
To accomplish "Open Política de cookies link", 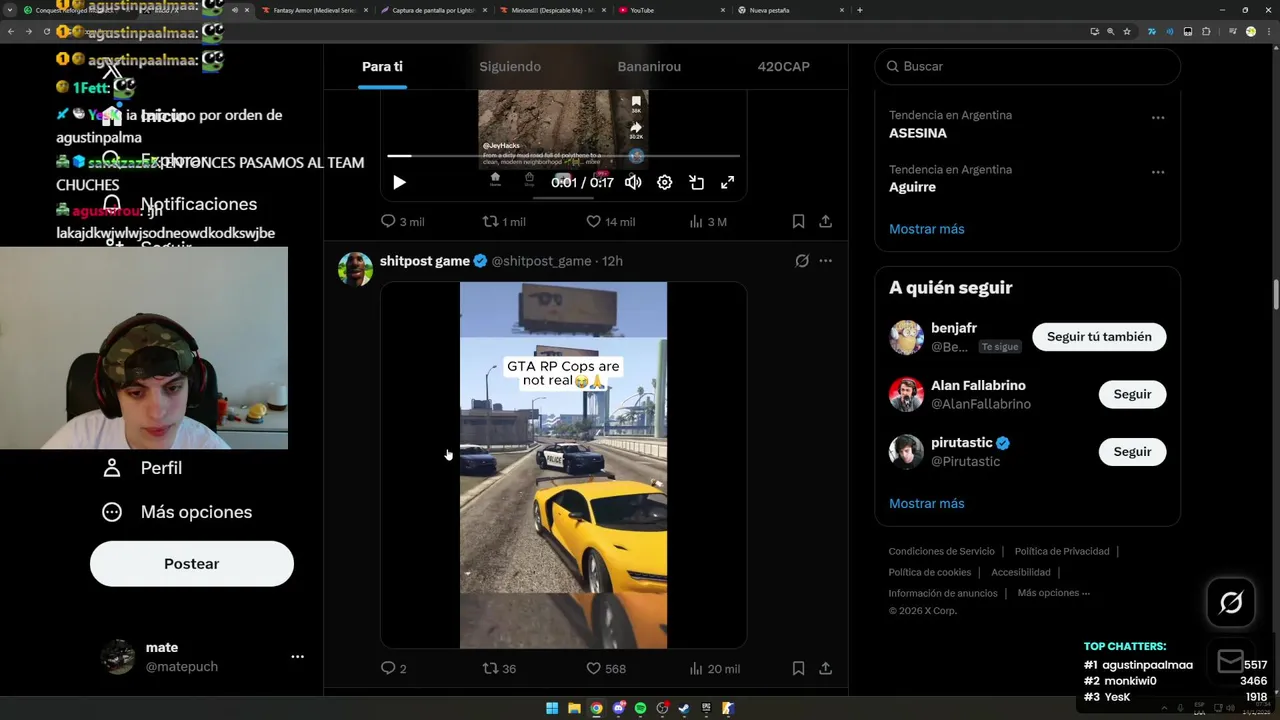I will pyautogui.click(x=930, y=572).
